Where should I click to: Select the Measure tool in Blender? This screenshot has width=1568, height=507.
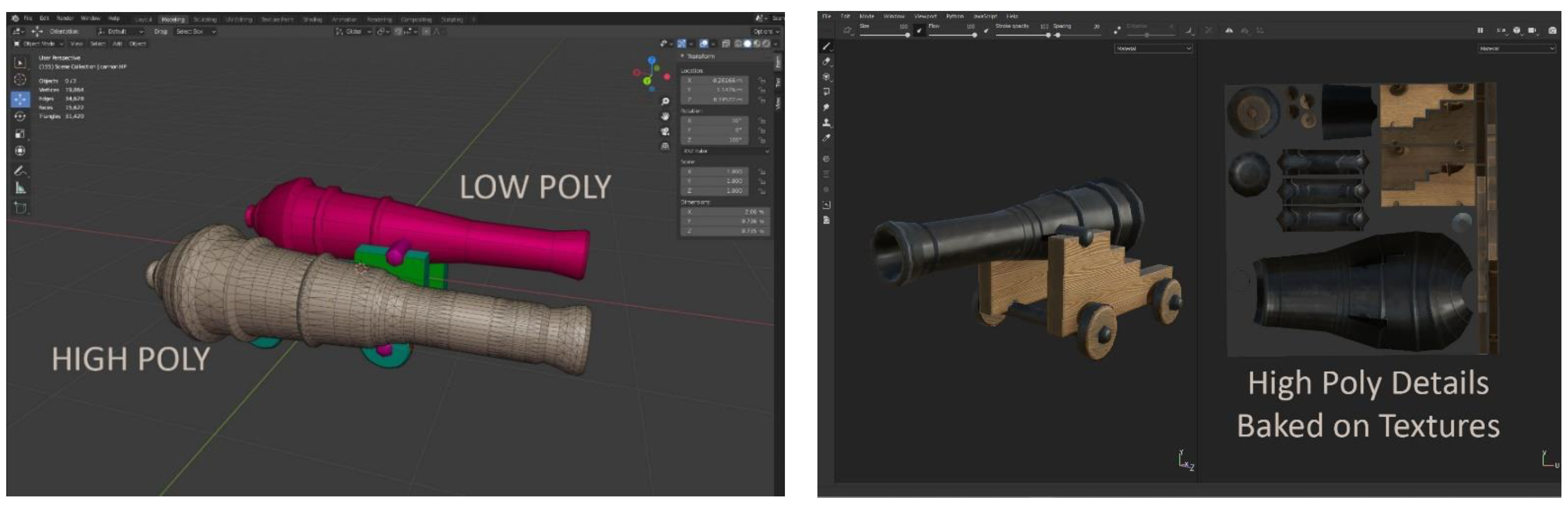click(20, 188)
